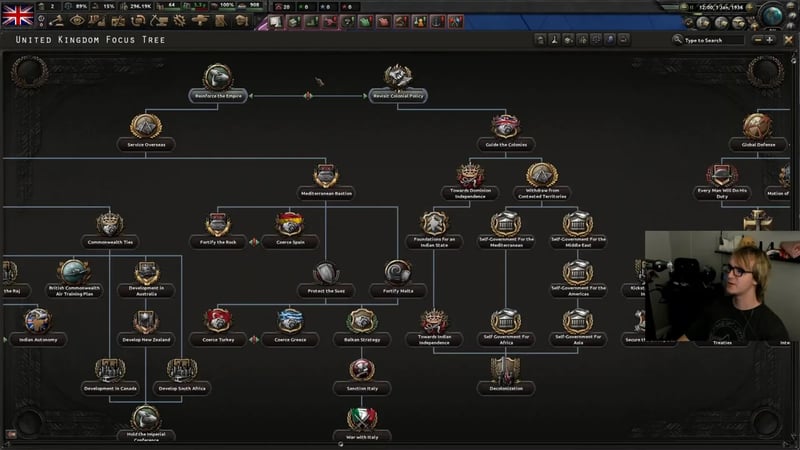The height and width of the screenshot is (450, 800).
Task: Select Self-Government for the Americas focus
Action: [x=578, y=279]
